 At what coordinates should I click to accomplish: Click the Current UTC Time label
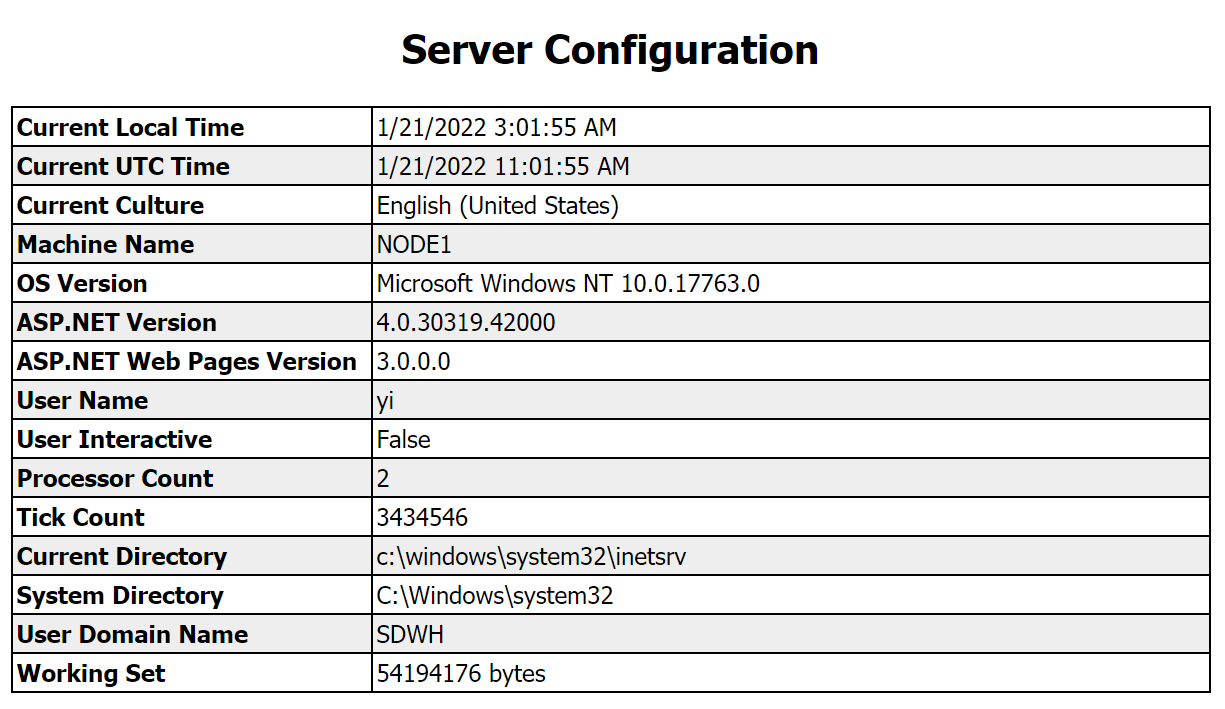pos(124,167)
